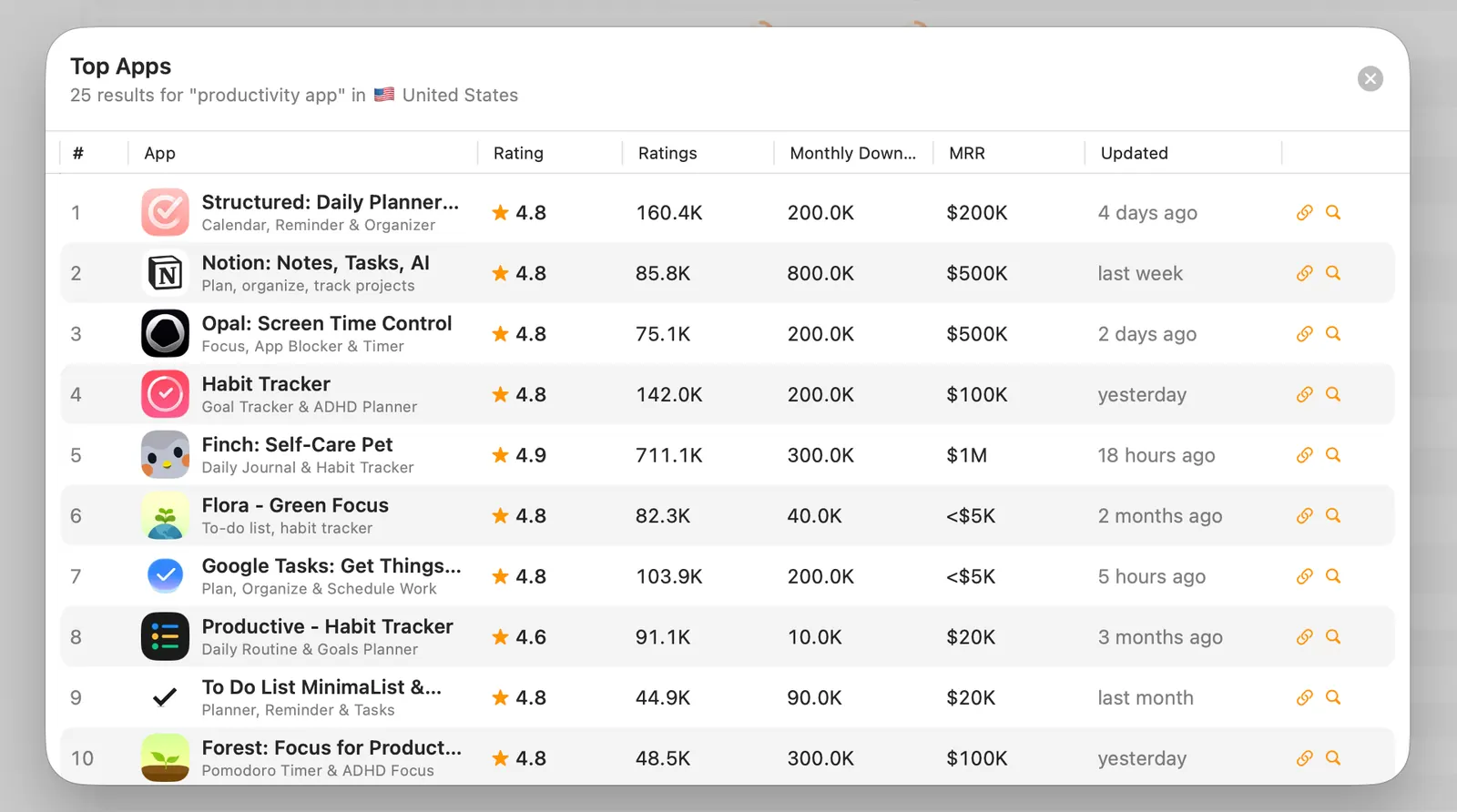1457x812 pixels.
Task: Close the Top Apps panel
Action: 1370,79
